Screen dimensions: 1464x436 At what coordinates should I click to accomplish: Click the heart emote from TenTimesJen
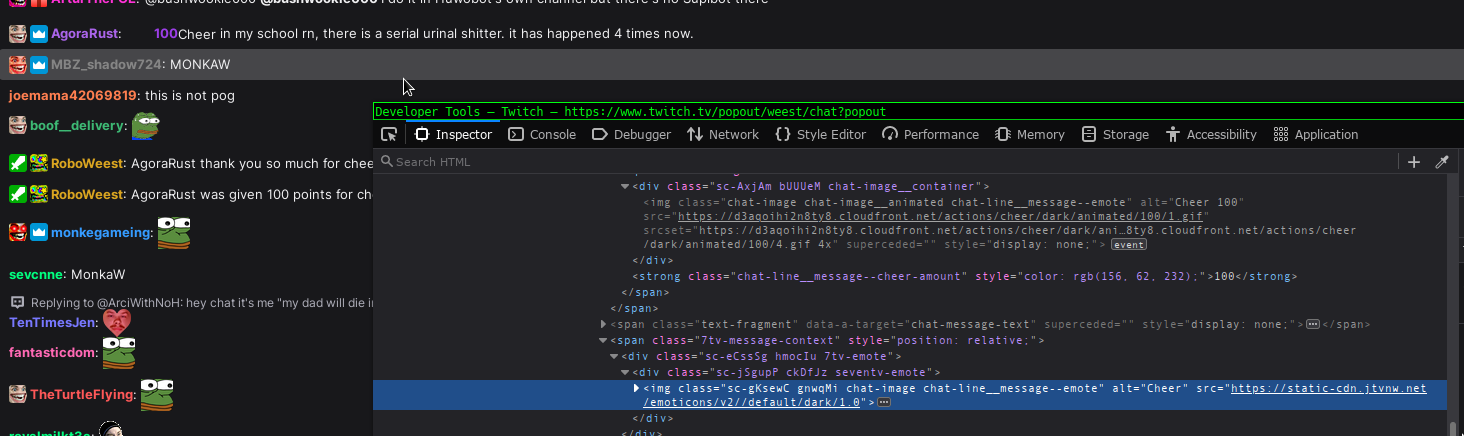[x=117, y=322]
